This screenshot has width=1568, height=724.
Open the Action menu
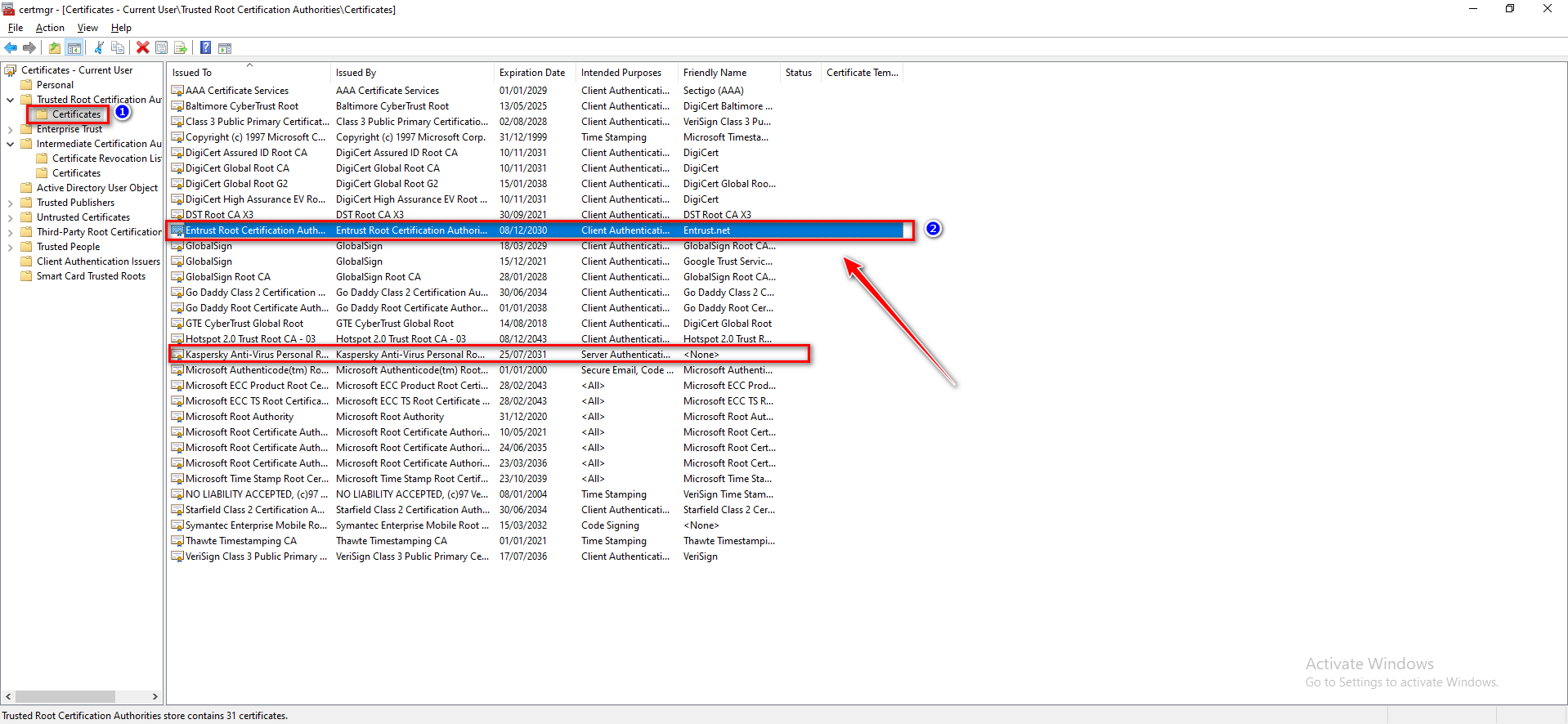click(x=50, y=28)
